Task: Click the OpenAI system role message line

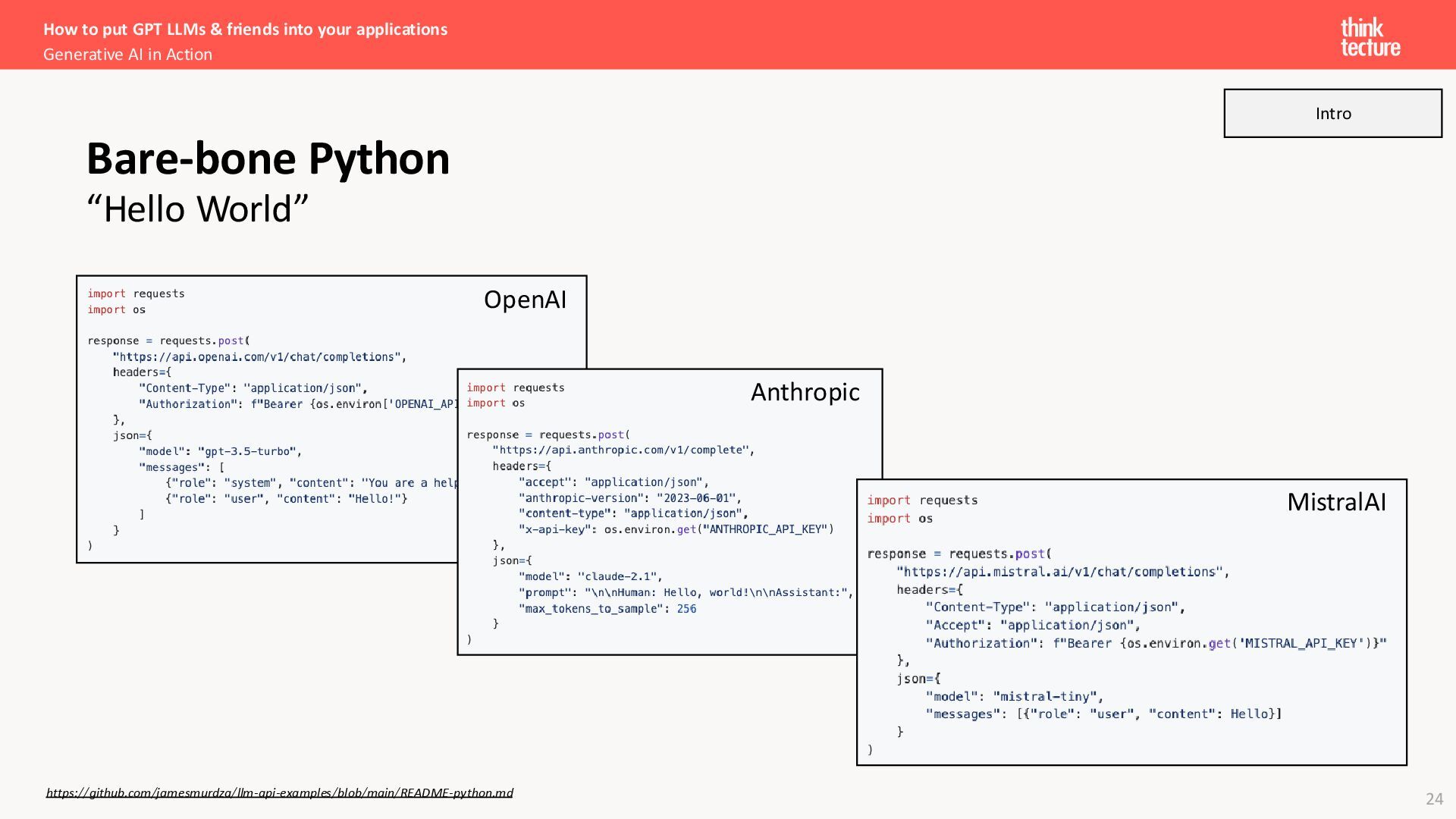Action: pos(311,483)
